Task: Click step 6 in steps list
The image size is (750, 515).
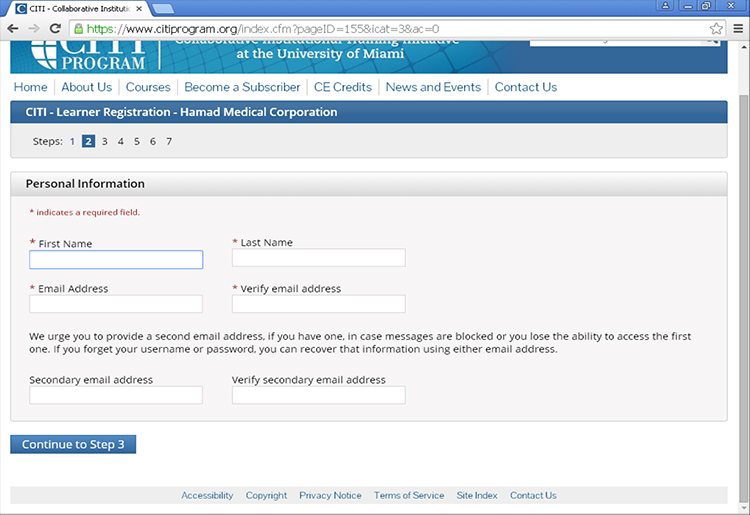Action: tap(153, 141)
